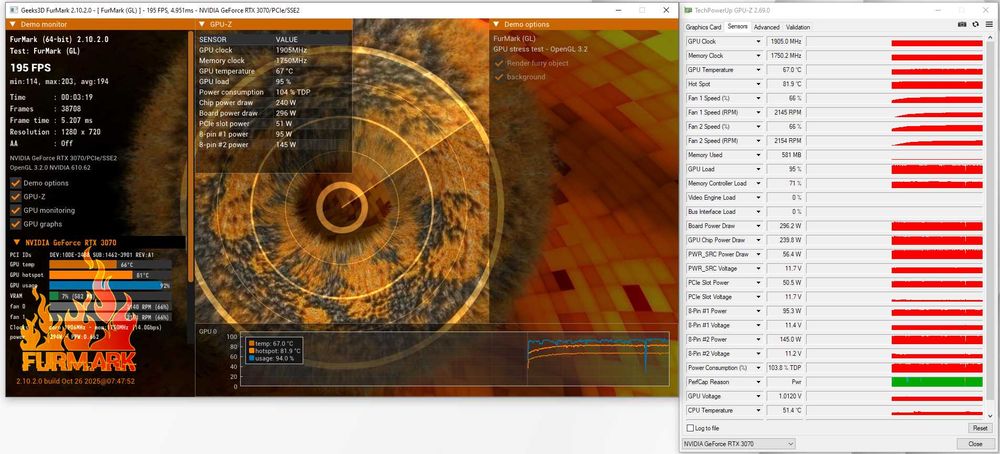
Task: Collapse the FurMark GPU-Z panel triangle
Action: pyautogui.click(x=202, y=24)
